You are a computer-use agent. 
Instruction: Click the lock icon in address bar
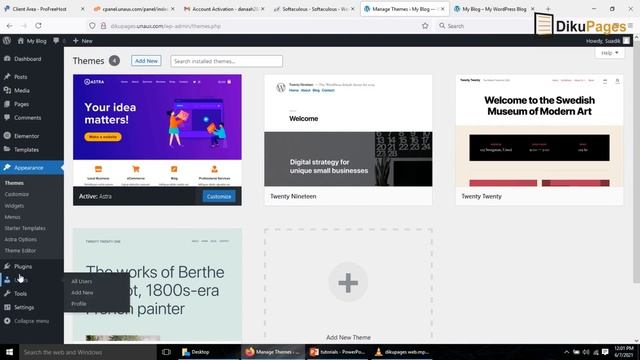pyautogui.click(x=103, y=26)
